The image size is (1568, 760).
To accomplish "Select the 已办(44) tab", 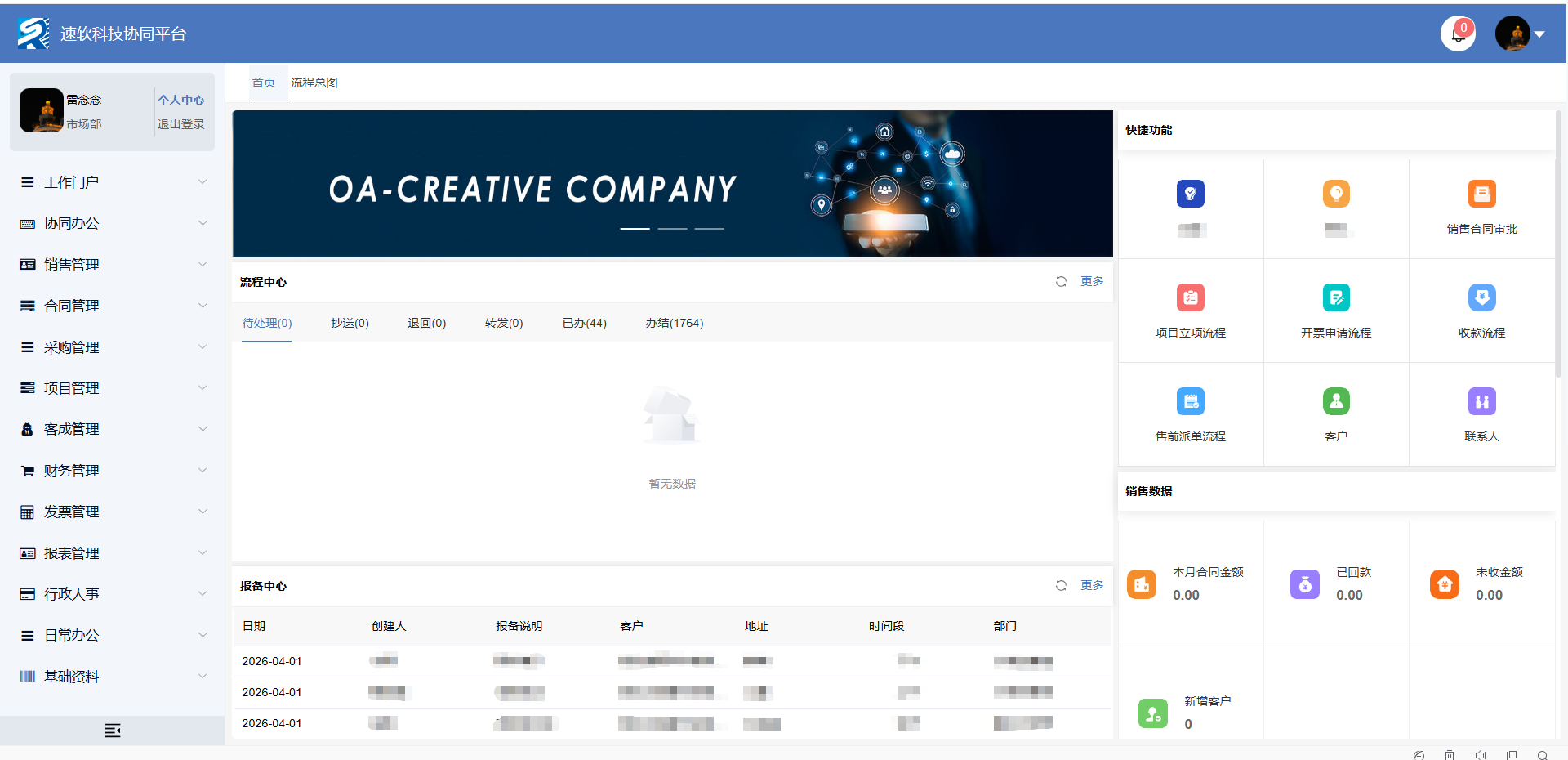I will click(584, 324).
